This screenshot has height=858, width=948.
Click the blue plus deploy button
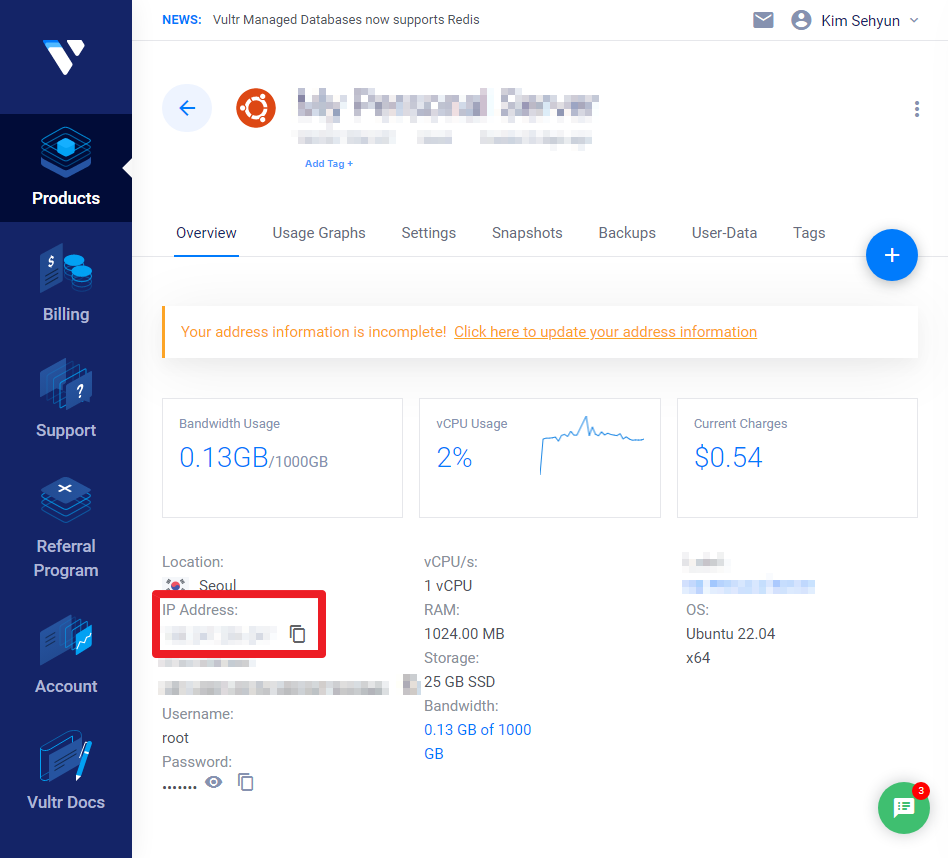pos(891,255)
